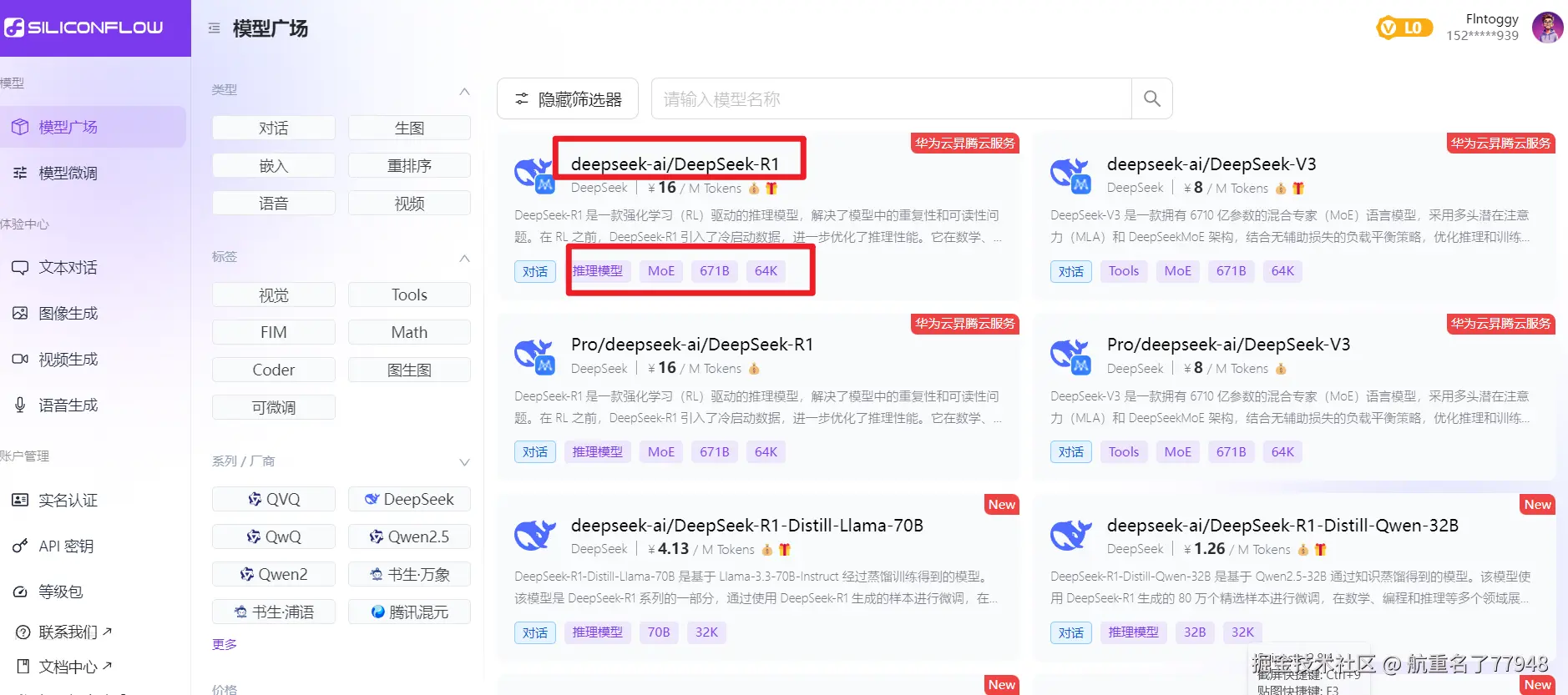Image resolution: width=1568 pixels, height=695 pixels.
Task: Toggle the Math tag filter
Action: [x=409, y=333]
